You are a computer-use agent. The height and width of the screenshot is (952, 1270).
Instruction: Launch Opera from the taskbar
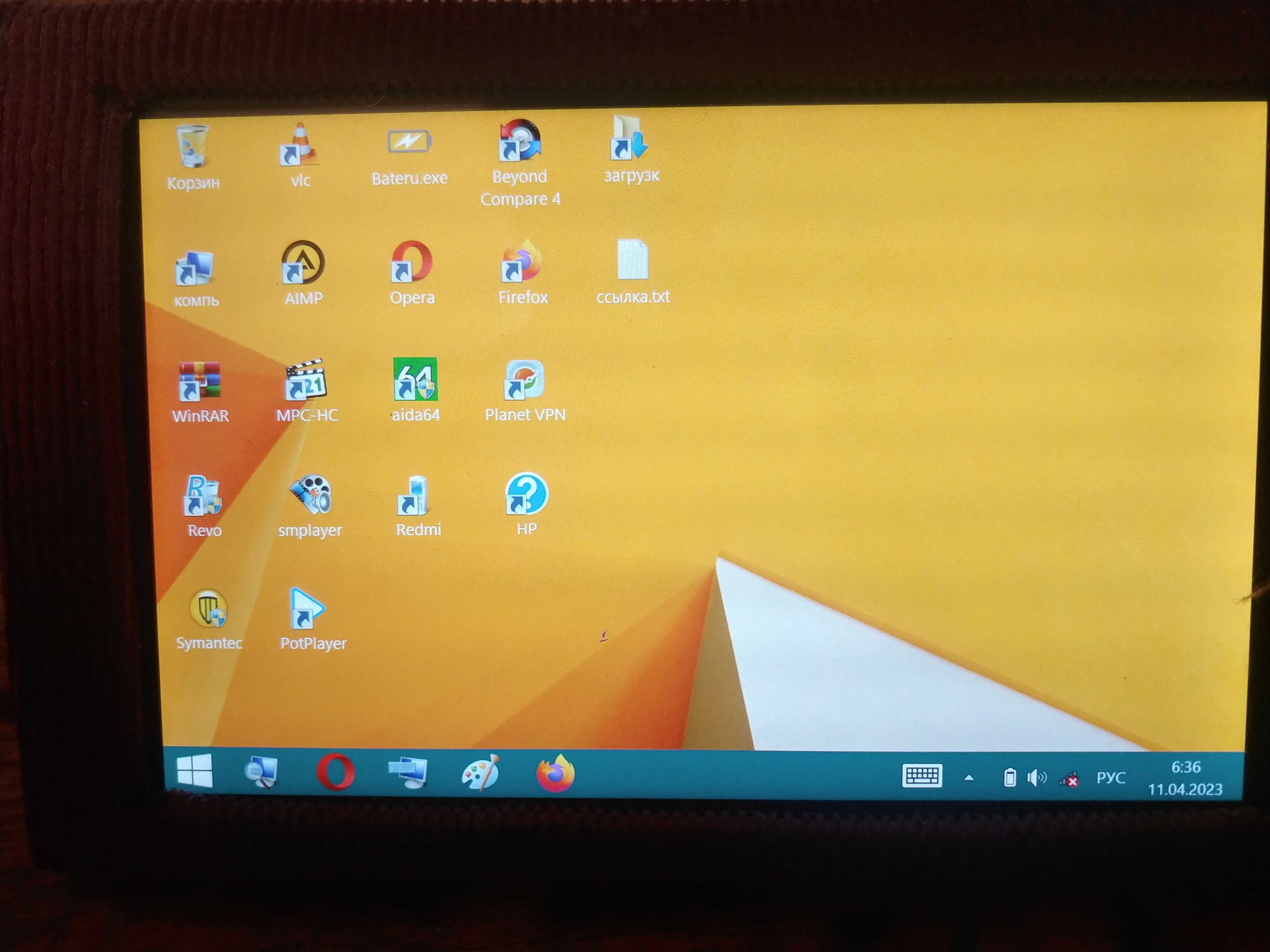(x=335, y=772)
